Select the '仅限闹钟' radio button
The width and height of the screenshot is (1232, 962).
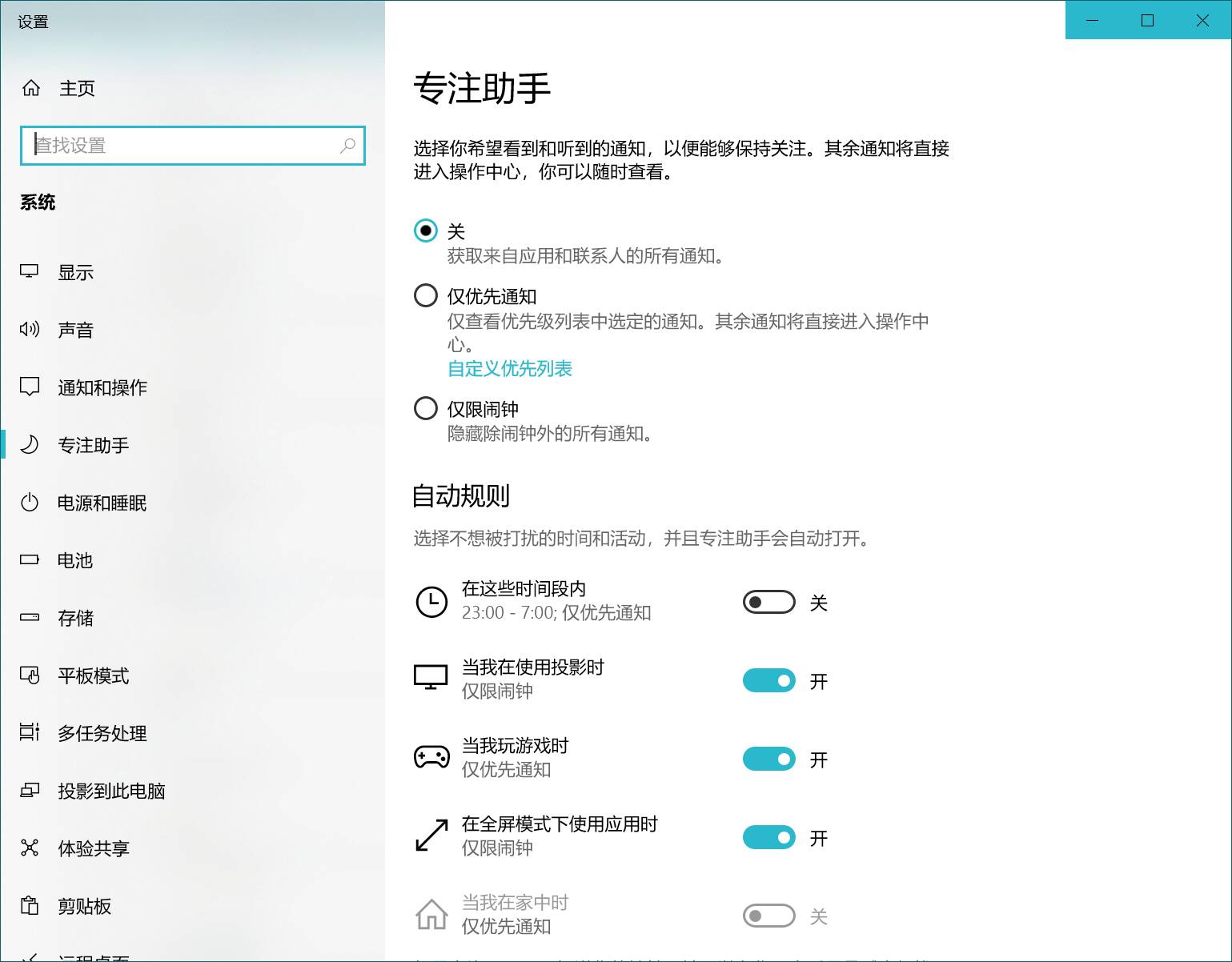[426, 409]
